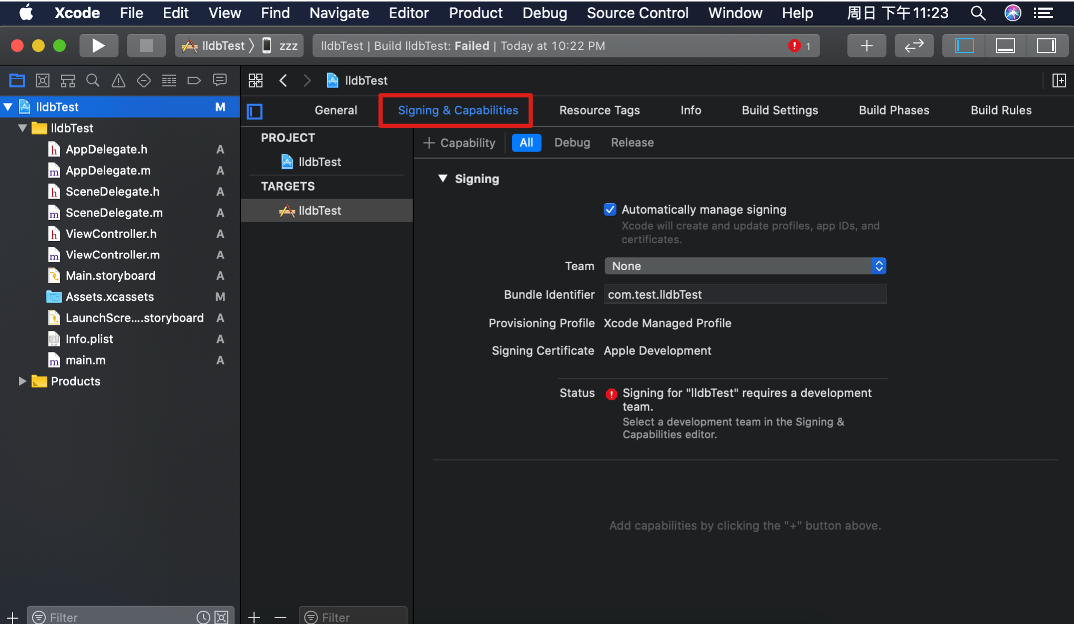Image resolution: width=1074 pixels, height=624 pixels.
Task: Go forward in editor history
Action: click(x=307, y=81)
